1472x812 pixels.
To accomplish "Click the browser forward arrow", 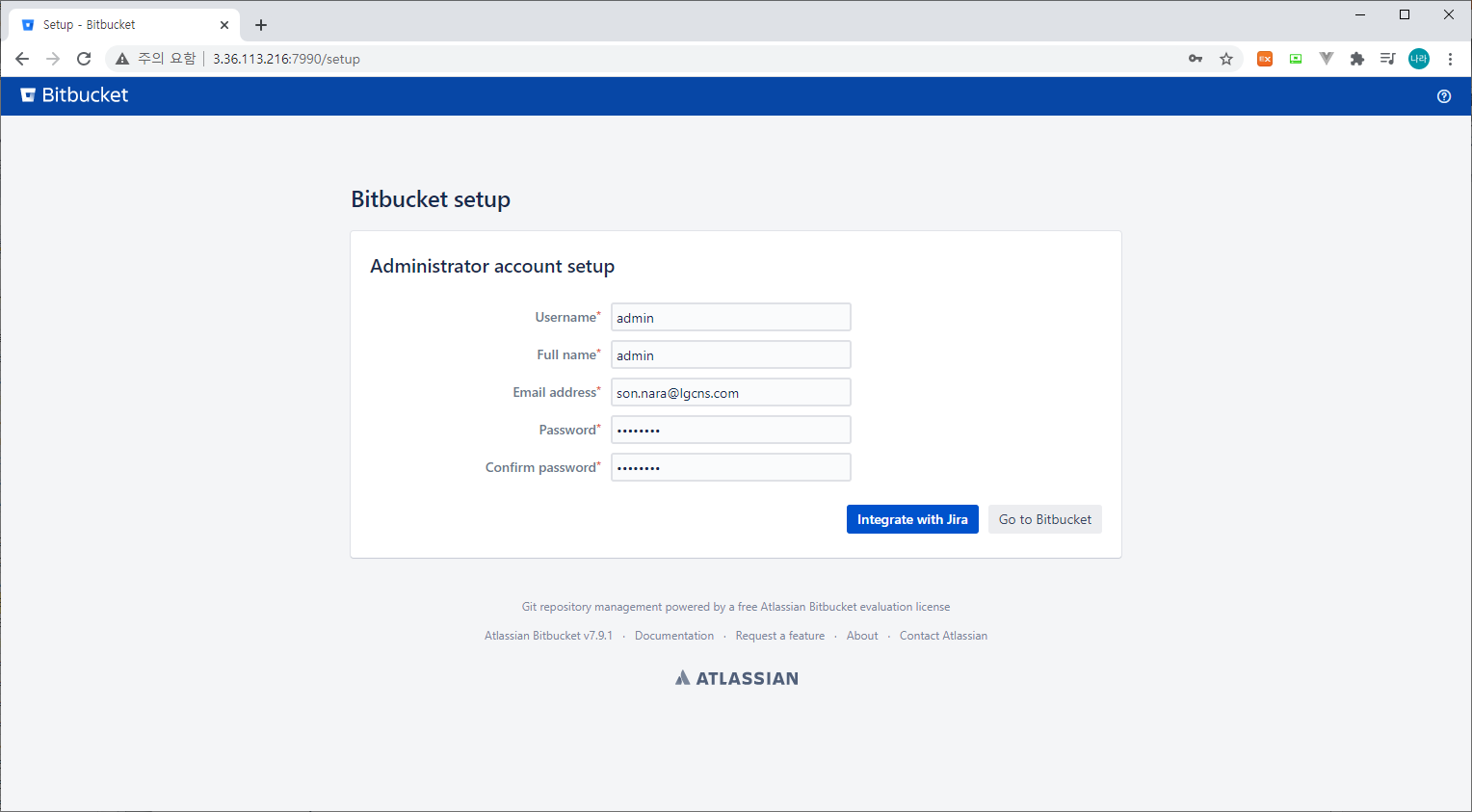I will pyautogui.click(x=53, y=59).
